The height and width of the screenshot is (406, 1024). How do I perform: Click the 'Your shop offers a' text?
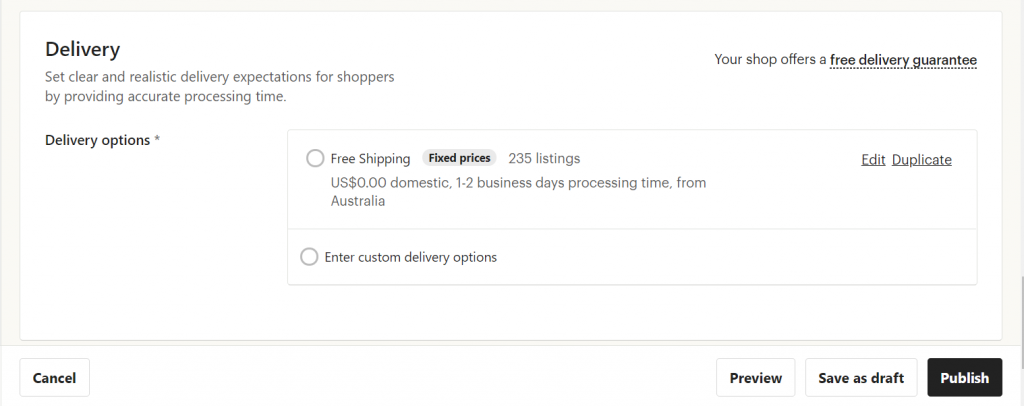tap(770, 59)
